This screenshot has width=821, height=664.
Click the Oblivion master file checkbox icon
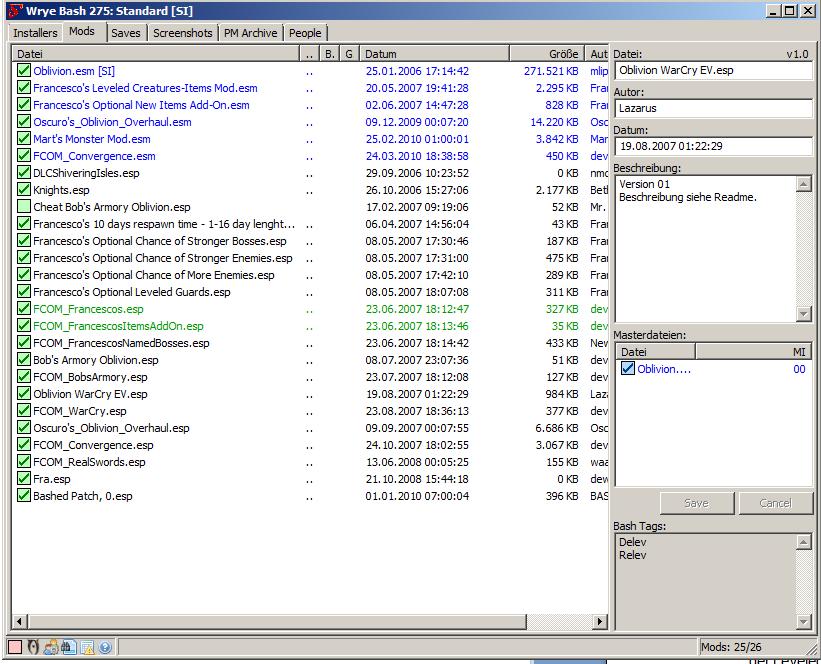tap(628, 369)
